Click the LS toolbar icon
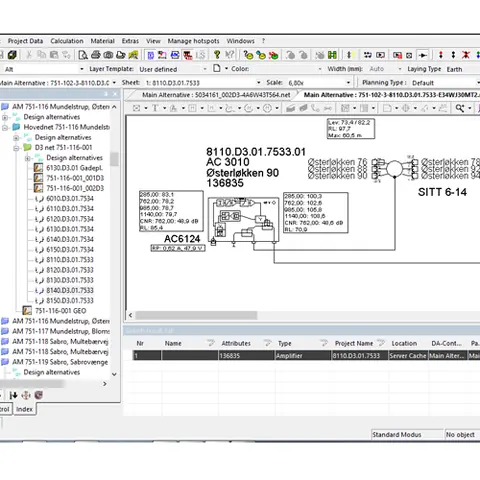Screen dimensions: 480x480 (x=200, y=55)
